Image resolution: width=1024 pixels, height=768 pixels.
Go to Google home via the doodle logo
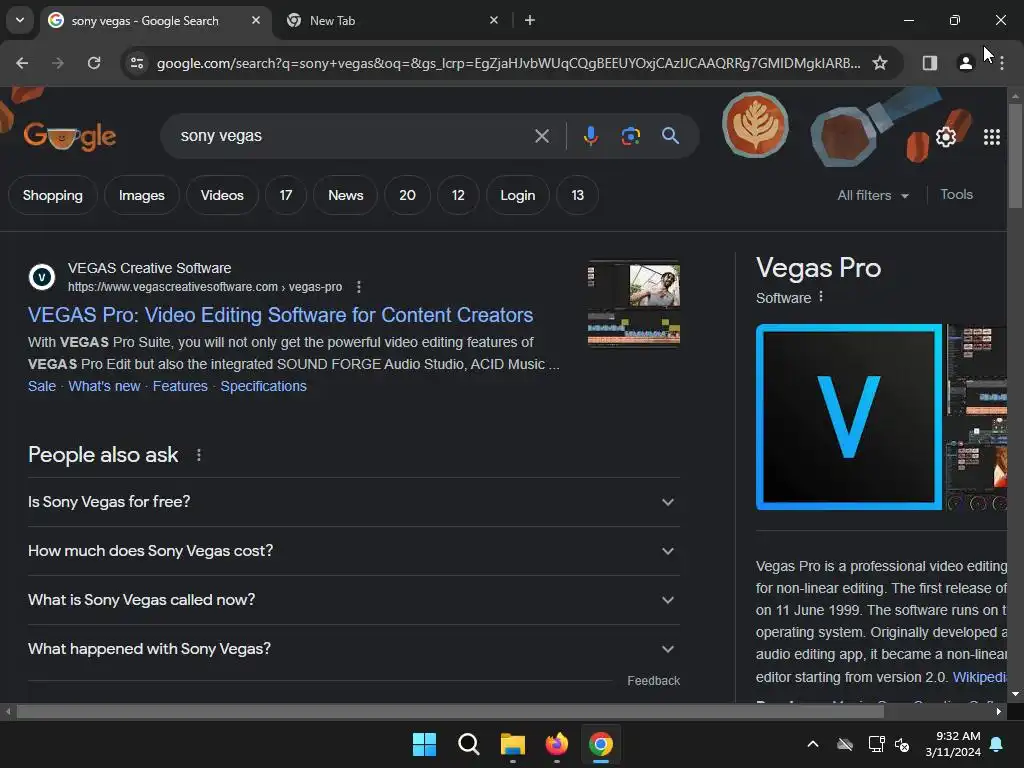point(70,136)
